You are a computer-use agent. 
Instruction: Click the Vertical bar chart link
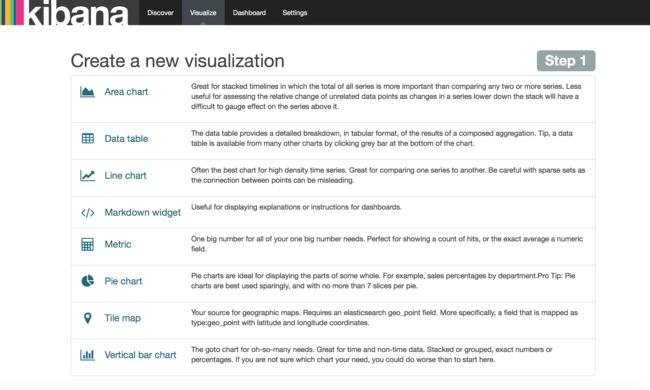pyautogui.click(x=140, y=355)
